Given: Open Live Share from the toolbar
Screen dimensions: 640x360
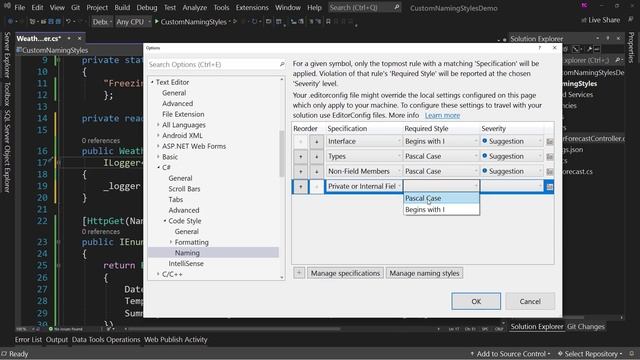Looking at the screenshot, I should [600, 20].
